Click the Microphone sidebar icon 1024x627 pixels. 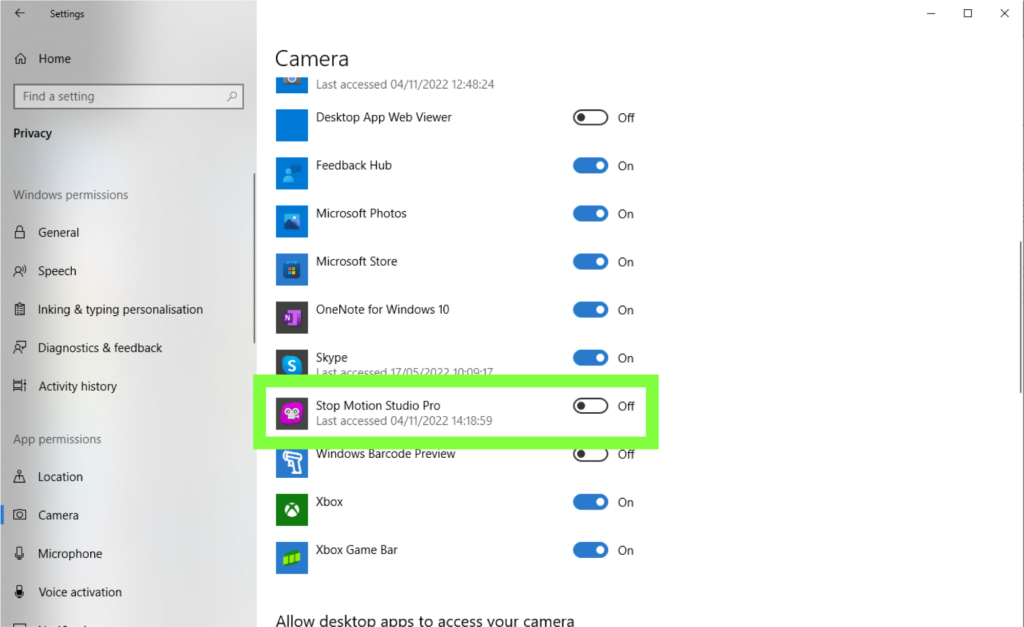(x=20, y=553)
